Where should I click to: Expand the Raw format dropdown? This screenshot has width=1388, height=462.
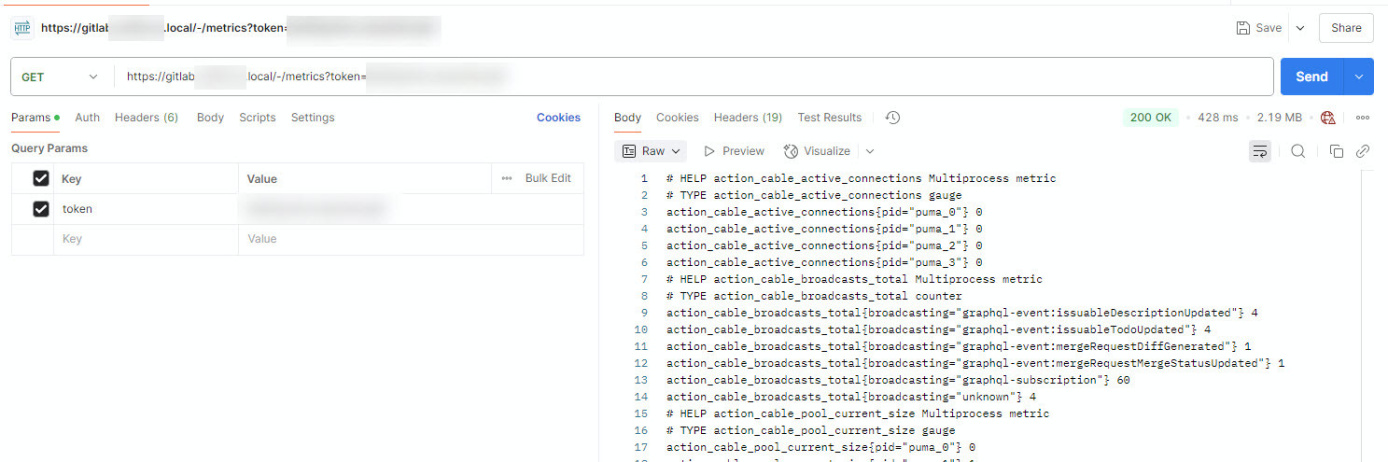pyautogui.click(x=652, y=151)
